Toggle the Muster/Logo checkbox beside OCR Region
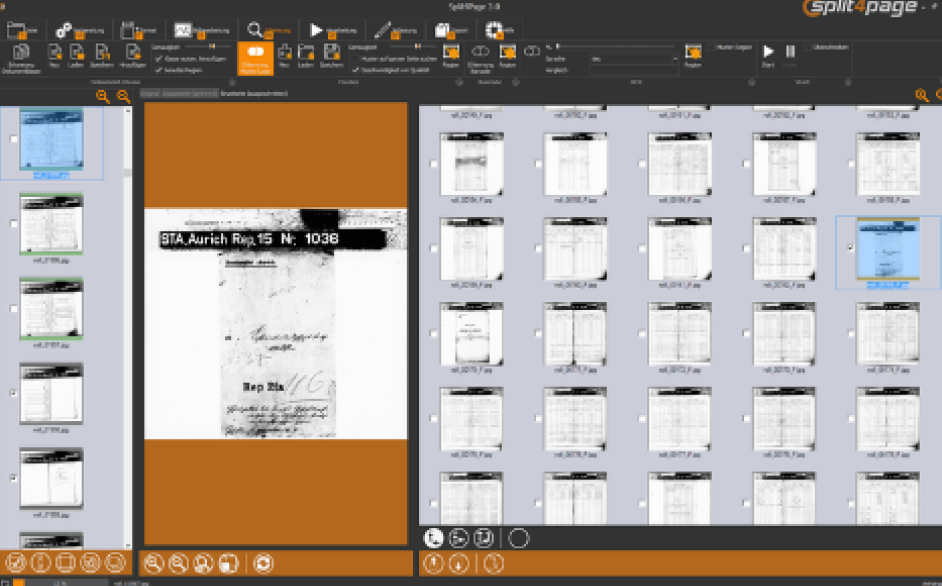942x586 pixels. [713, 47]
